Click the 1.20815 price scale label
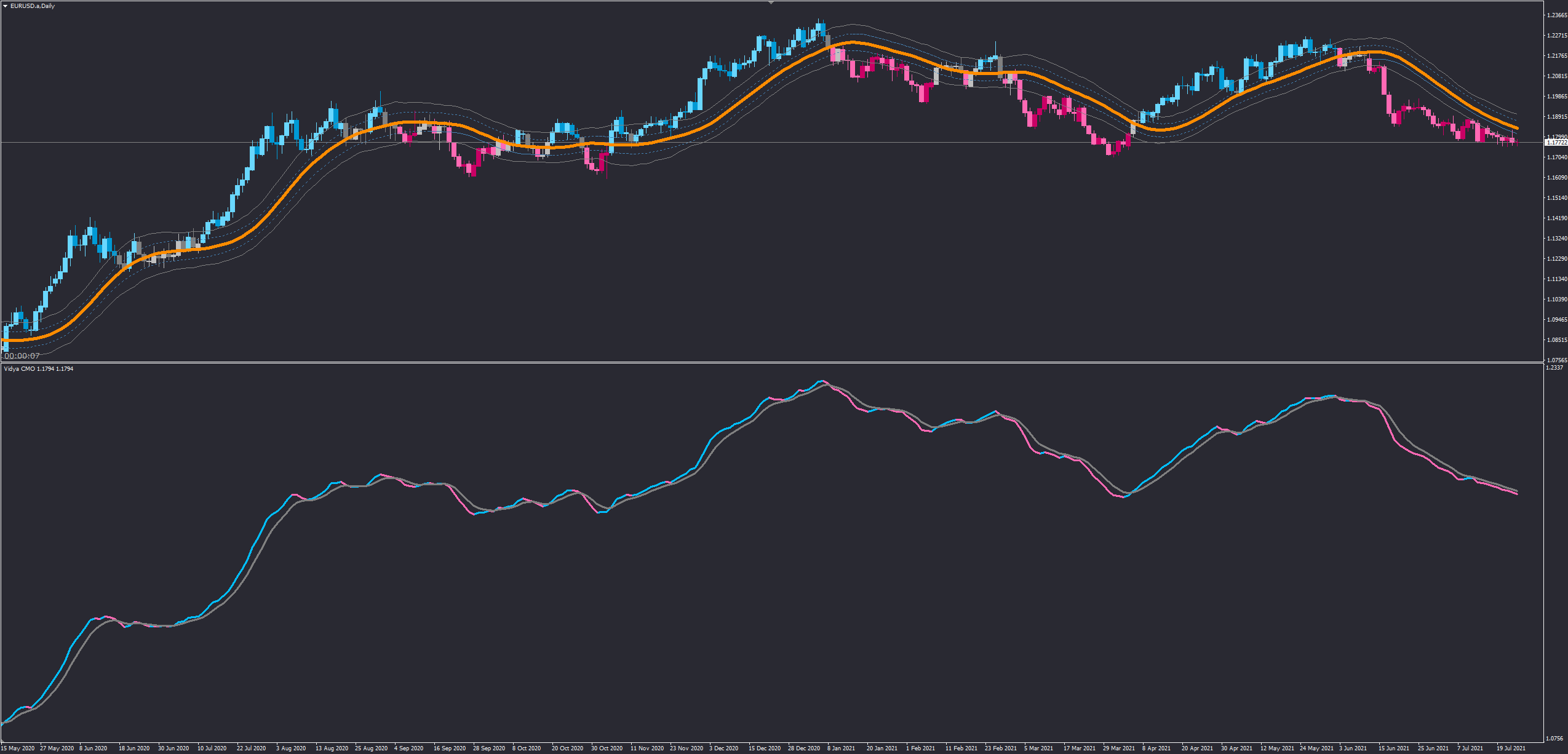 (1556, 76)
